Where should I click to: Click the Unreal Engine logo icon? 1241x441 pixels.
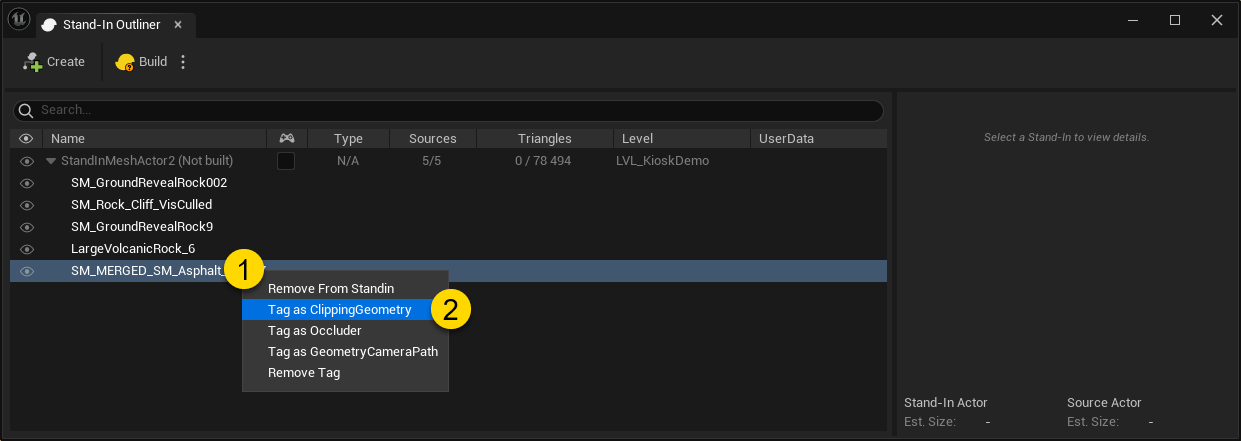[x=18, y=20]
